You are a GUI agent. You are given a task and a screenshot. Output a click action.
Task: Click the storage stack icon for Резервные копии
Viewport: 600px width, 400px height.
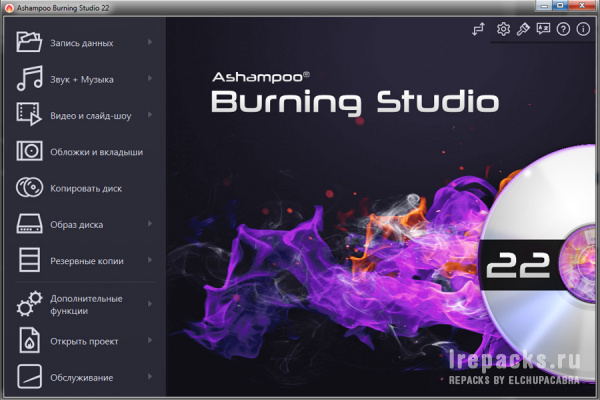29,260
